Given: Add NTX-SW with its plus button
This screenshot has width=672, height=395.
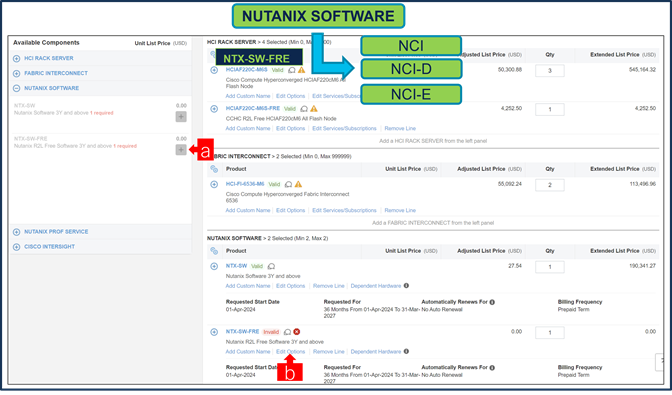Looking at the screenshot, I should (181, 117).
